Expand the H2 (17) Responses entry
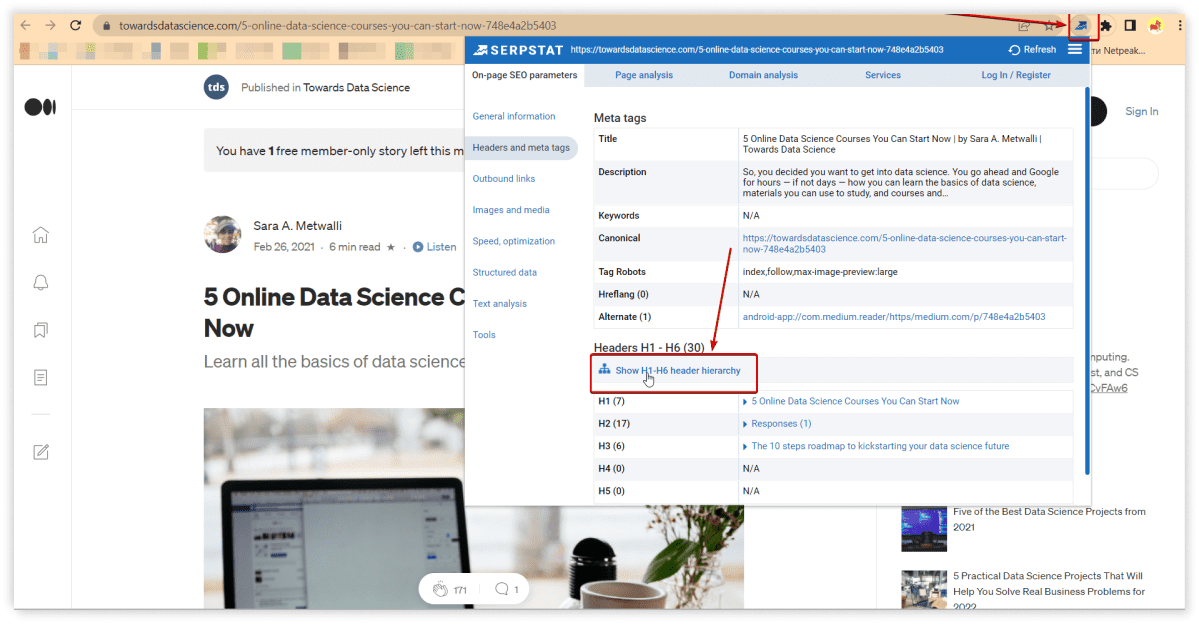 tap(745, 424)
